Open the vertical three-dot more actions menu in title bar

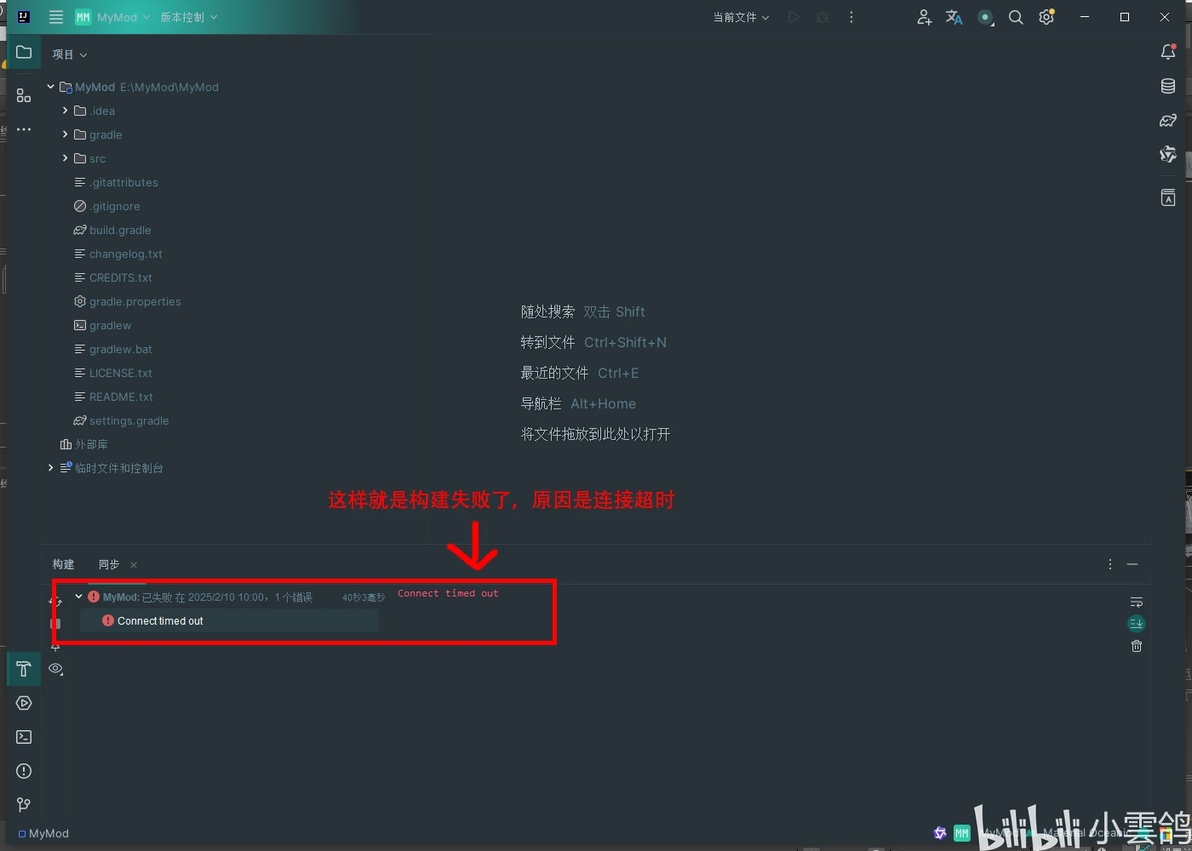coord(851,17)
